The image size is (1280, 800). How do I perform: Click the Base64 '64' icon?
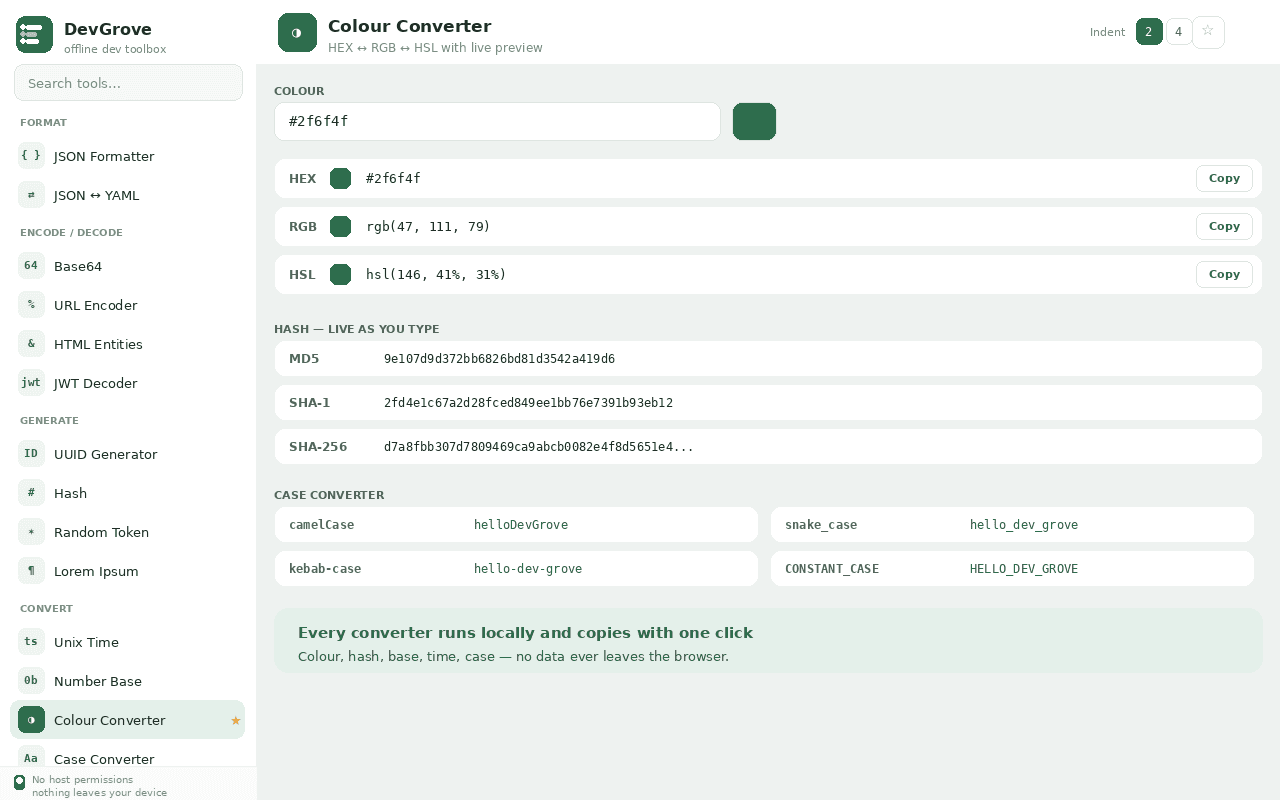point(31,266)
